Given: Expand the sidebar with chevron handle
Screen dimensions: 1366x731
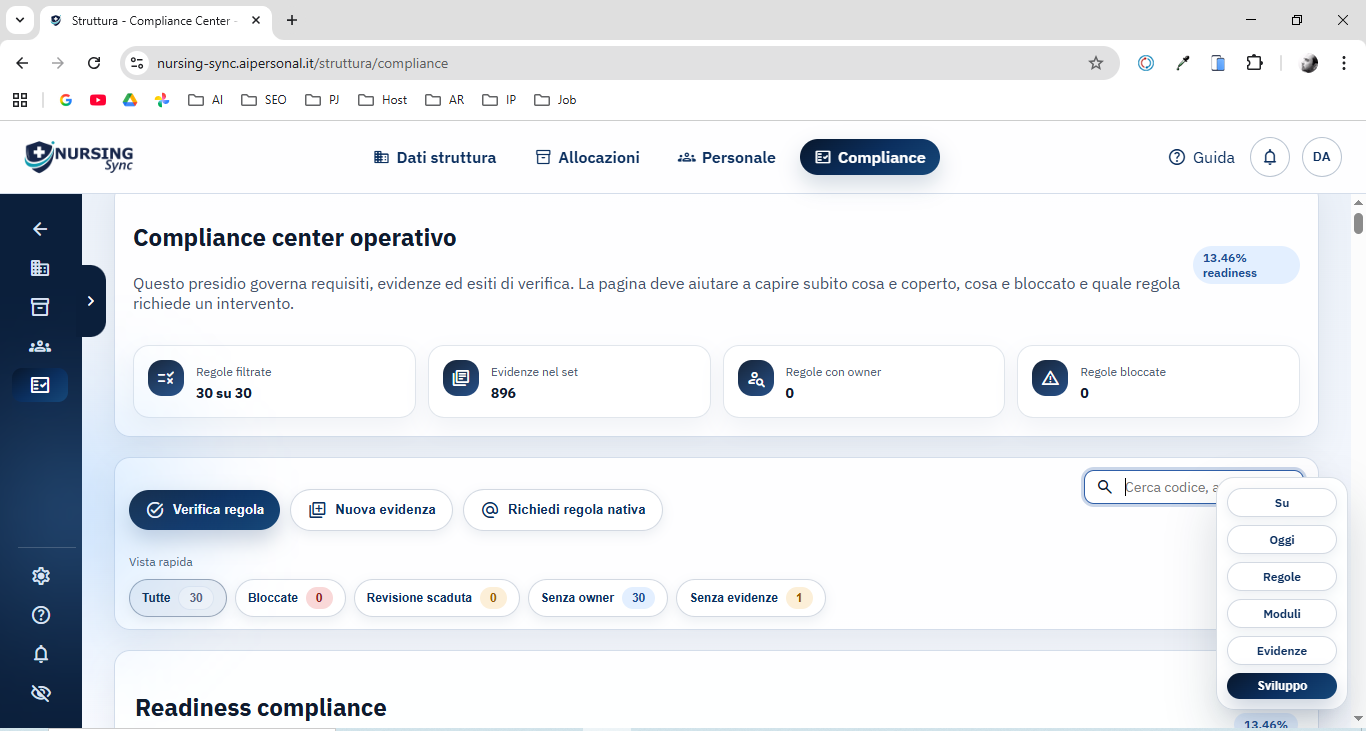Looking at the screenshot, I should pyautogui.click(x=91, y=301).
